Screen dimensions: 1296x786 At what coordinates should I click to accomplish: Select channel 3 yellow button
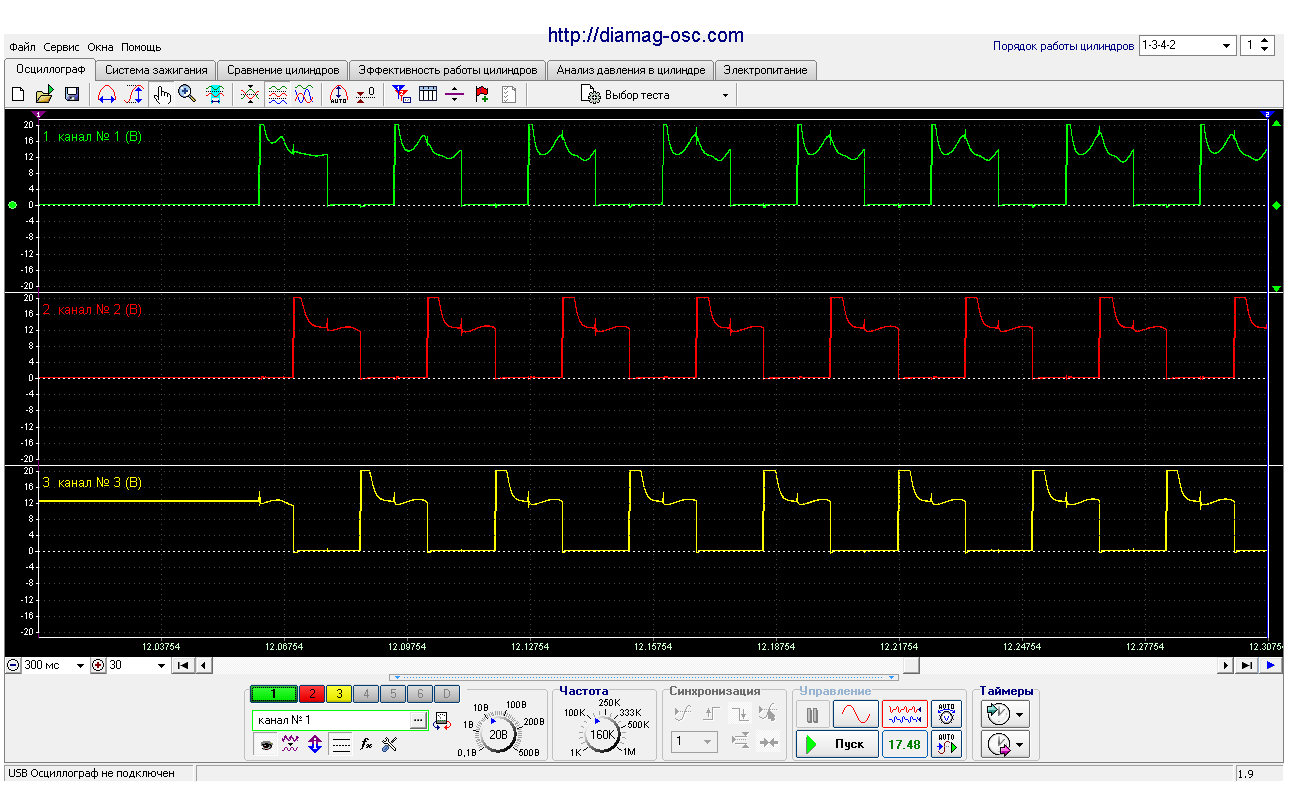[339, 694]
